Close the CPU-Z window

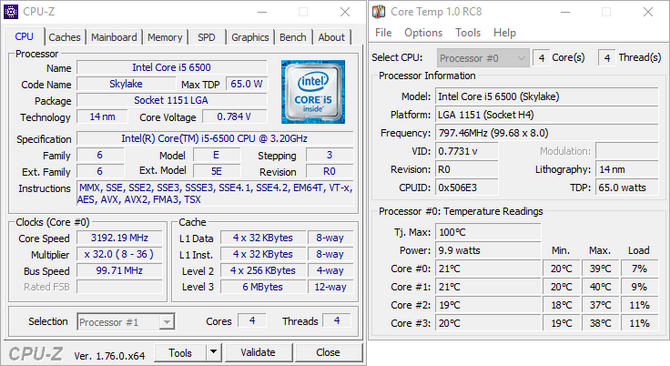[345, 12]
